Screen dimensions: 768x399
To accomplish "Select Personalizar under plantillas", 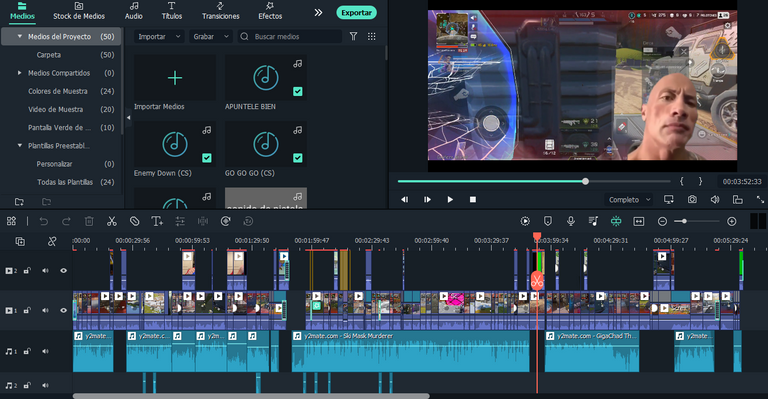I will pos(54,164).
